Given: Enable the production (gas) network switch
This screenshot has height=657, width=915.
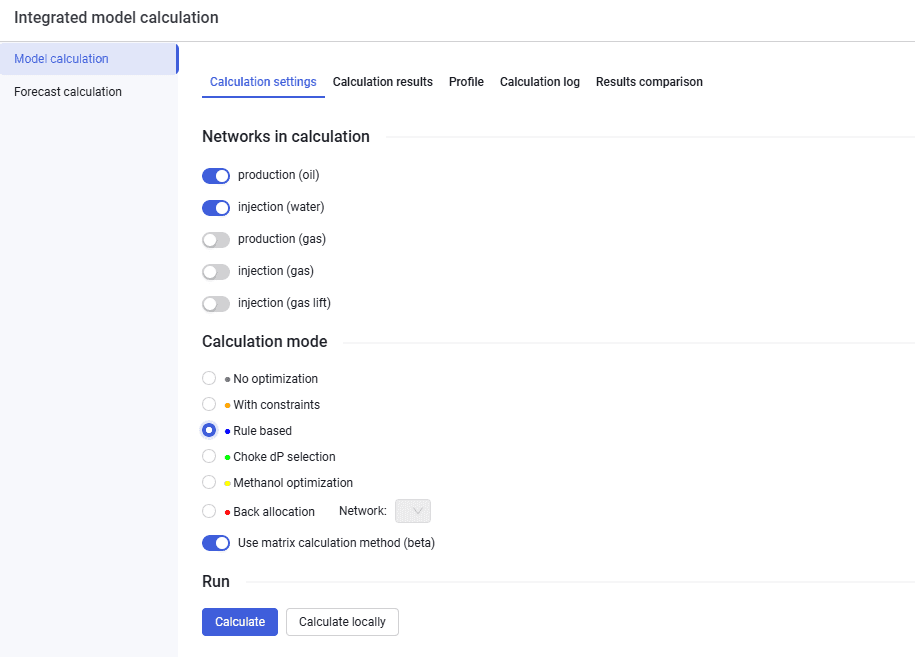Looking at the screenshot, I should pyautogui.click(x=216, y=240).
